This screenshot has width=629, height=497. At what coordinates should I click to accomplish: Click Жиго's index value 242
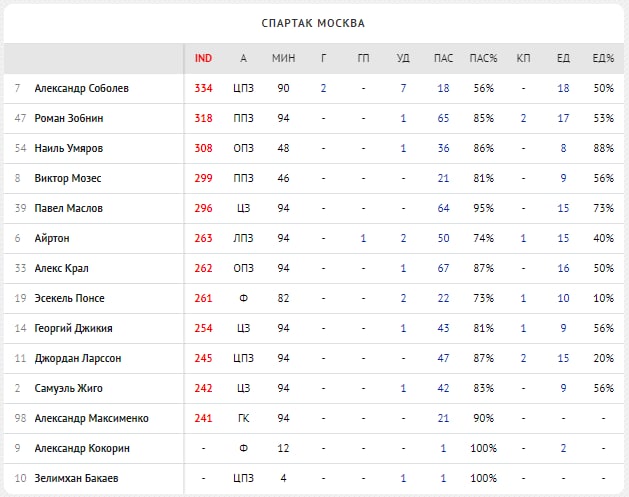(203, 388)
